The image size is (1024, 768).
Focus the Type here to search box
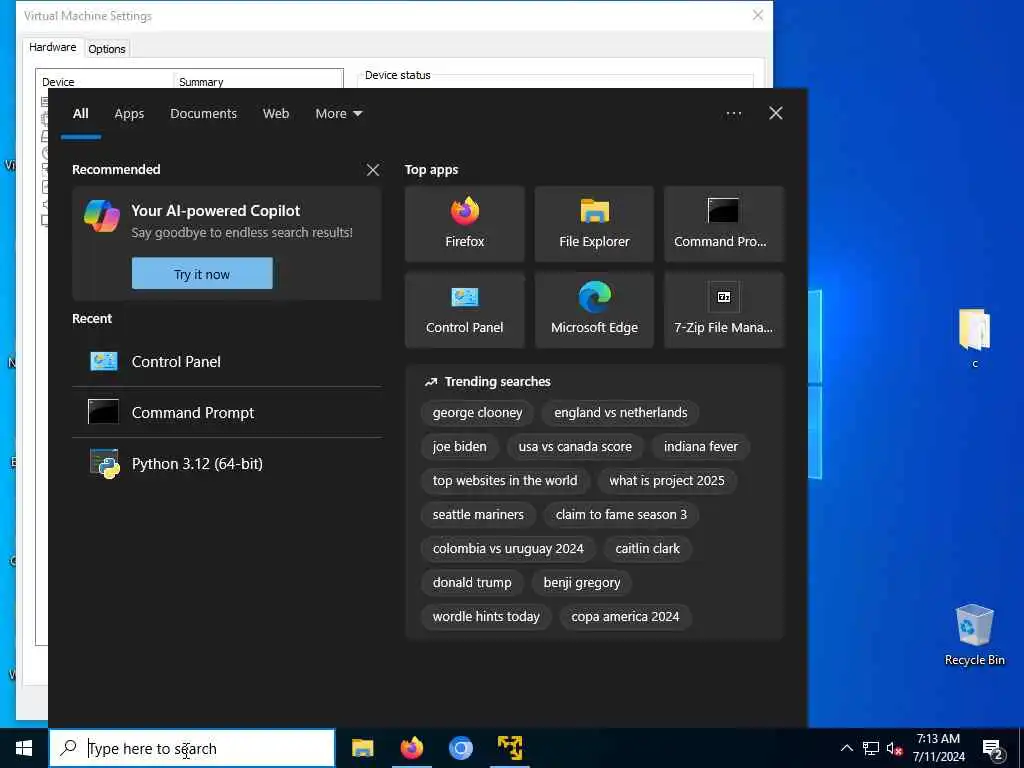192,748
